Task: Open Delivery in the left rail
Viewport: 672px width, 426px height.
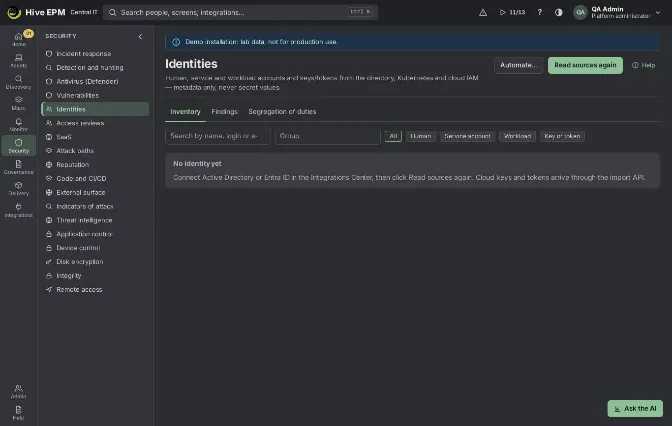Action: click(18, 189)
